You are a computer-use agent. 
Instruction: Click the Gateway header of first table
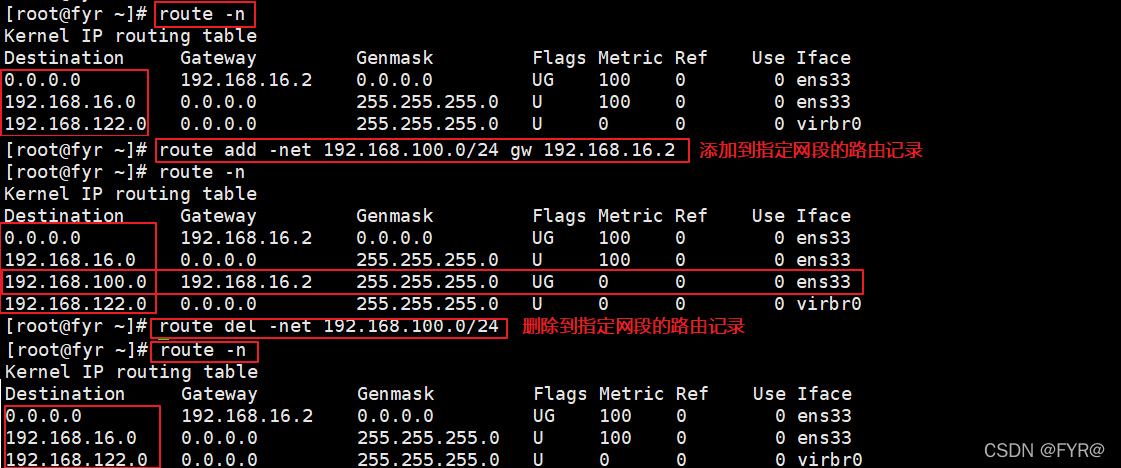click(x=218, y=58)
